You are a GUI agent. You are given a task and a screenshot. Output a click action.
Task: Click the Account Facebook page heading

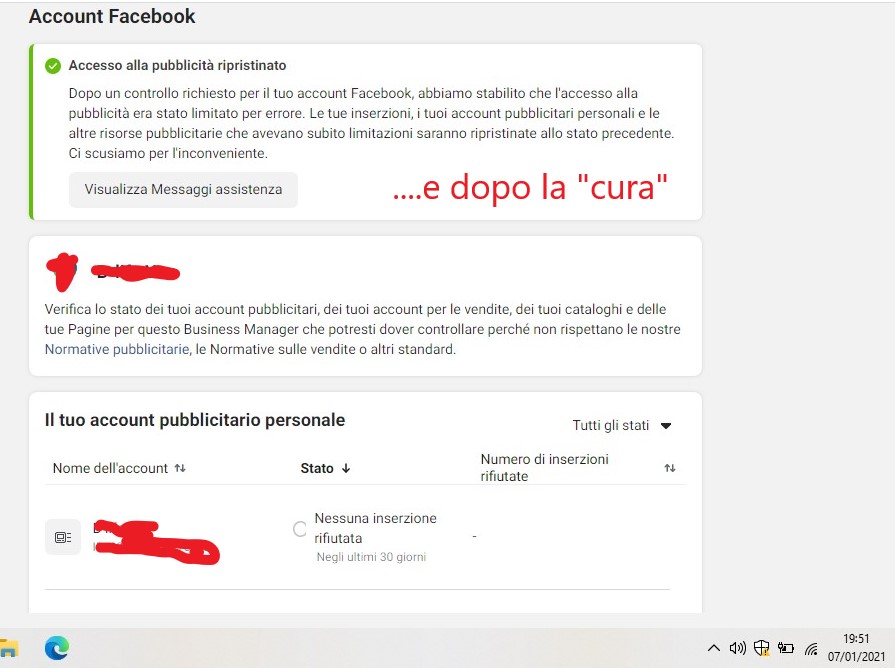pos(112,16)
